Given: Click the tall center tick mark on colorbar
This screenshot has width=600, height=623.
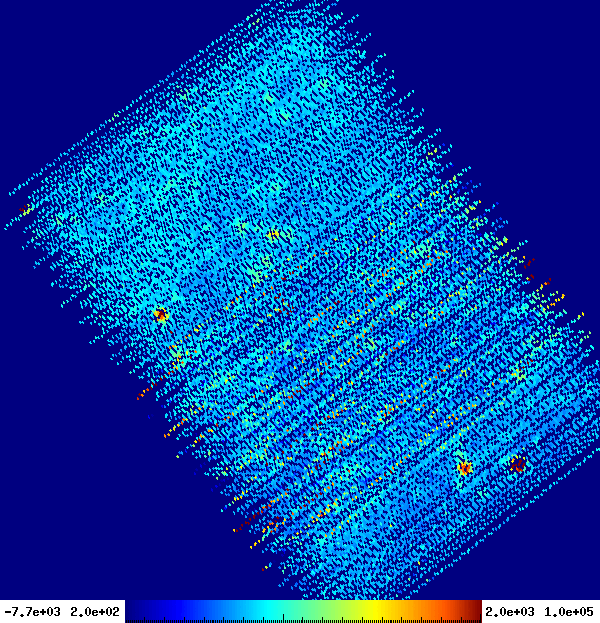Looking at the screenshot, I should (284, 618).
